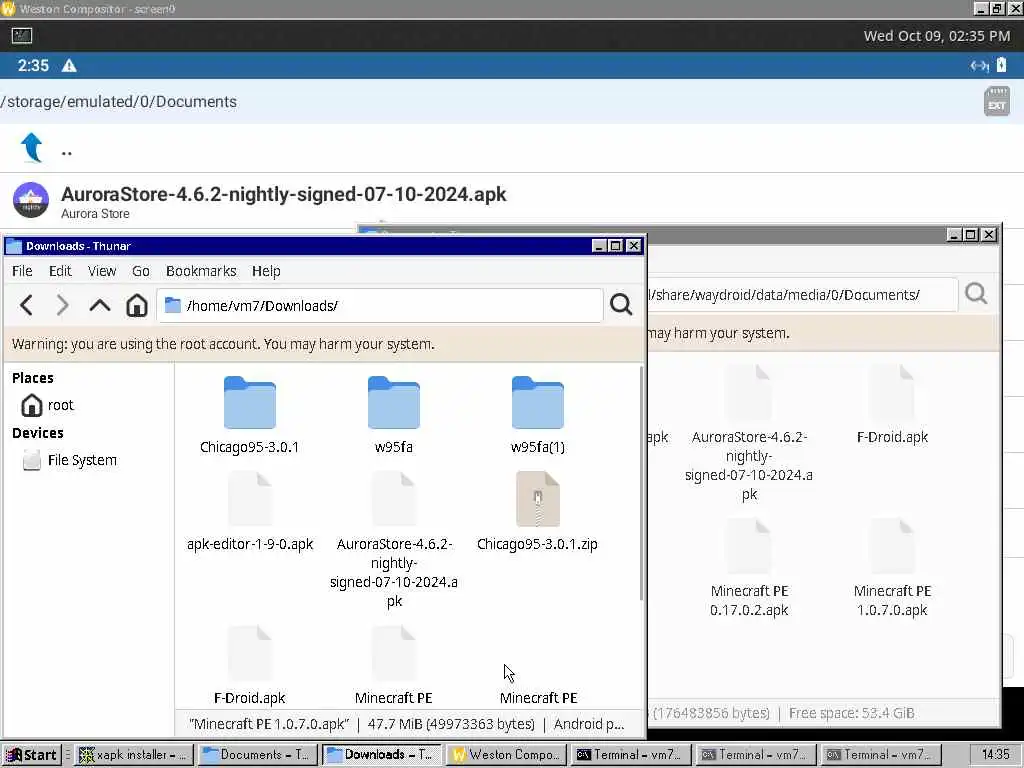1024x768 pixels.
Task: Select Minecraft PE 1.0.7.0.apk in Documents window
Action: click(892, 568)
